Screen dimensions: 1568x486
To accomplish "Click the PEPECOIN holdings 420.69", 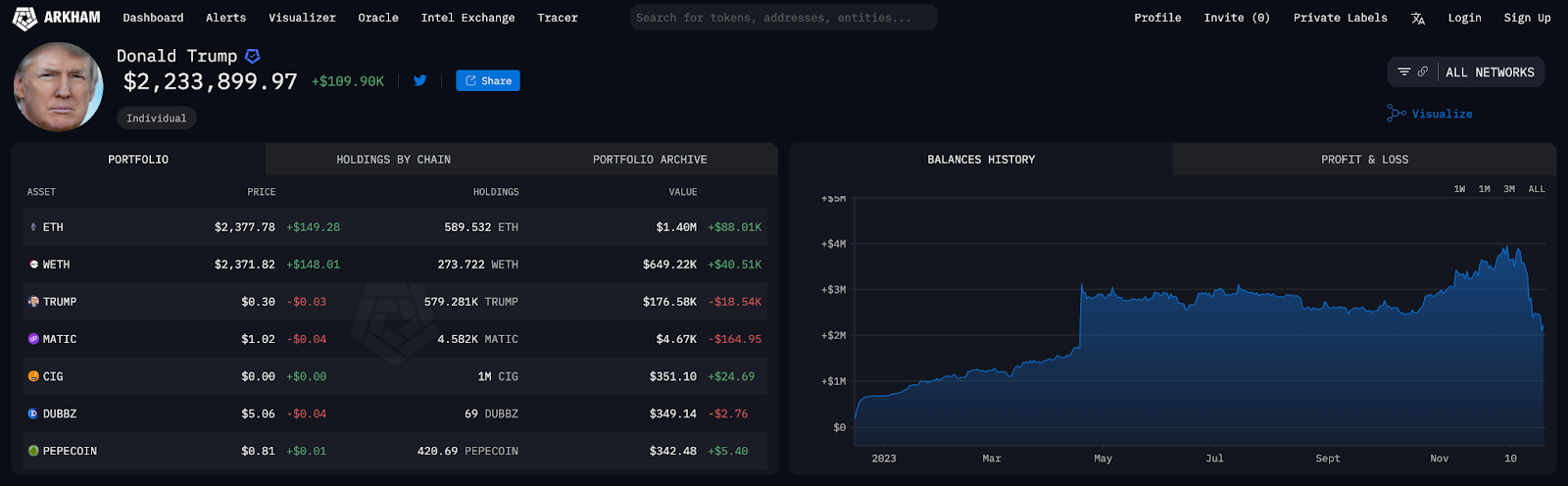I will [x=437, y=451].
